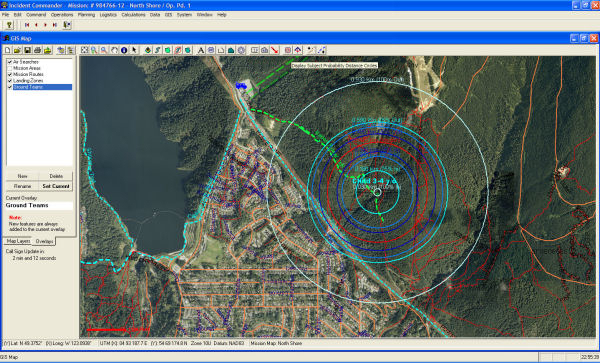Open the Calculations menu
Viewport: 600px width, 363px height.
point(133,15)
